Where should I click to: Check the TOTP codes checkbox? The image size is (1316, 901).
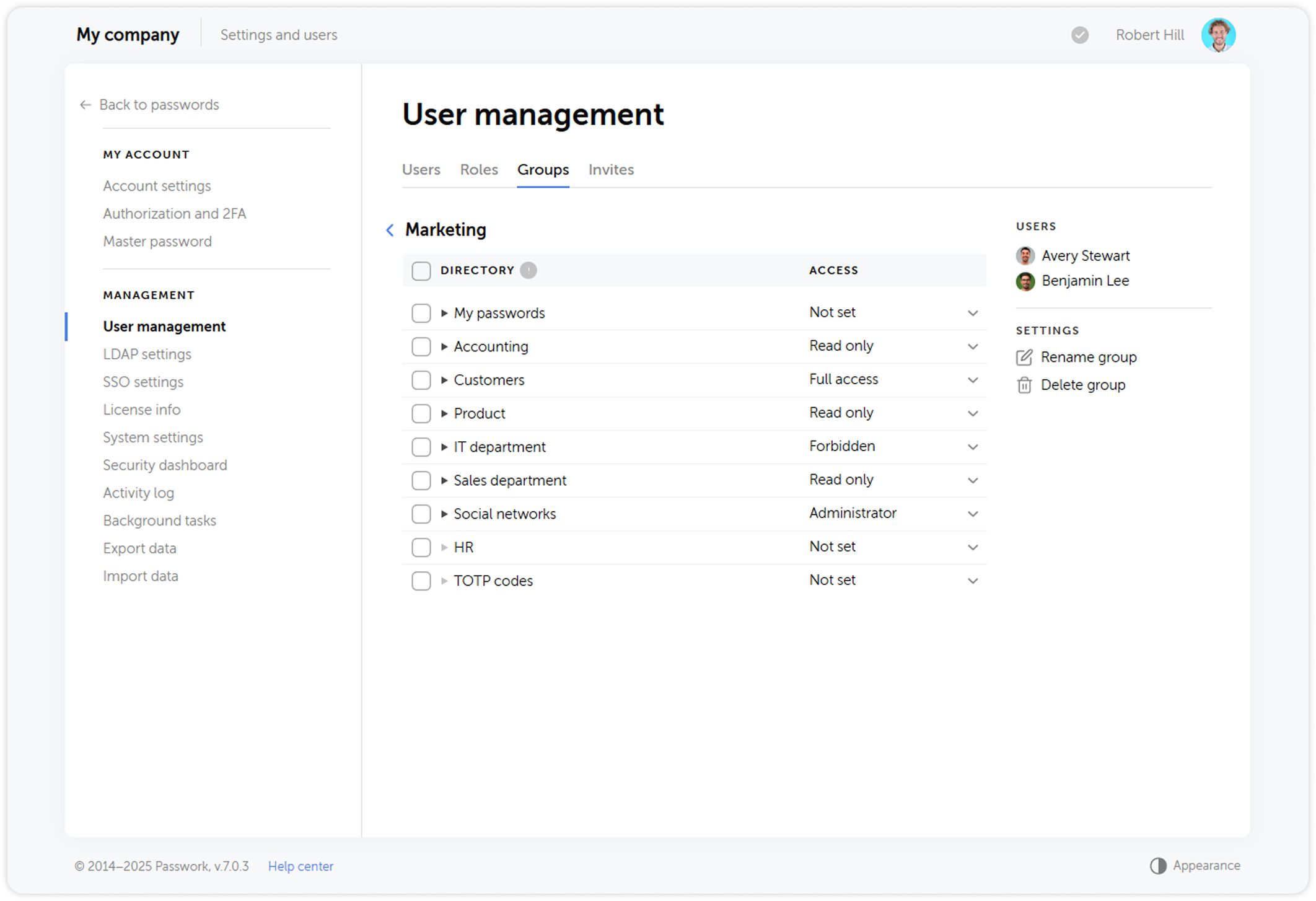pyautogui.click(x=421, y=581)
